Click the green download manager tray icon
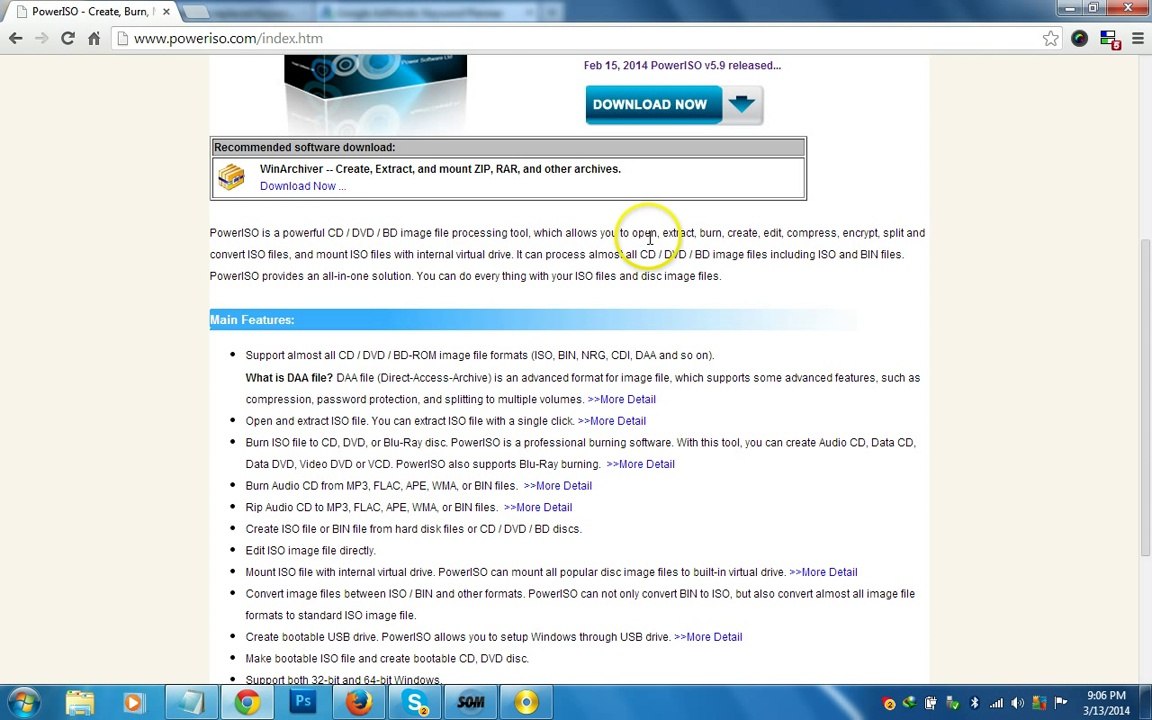Viewport: 1152px width, 720px height. pos(910,702)
